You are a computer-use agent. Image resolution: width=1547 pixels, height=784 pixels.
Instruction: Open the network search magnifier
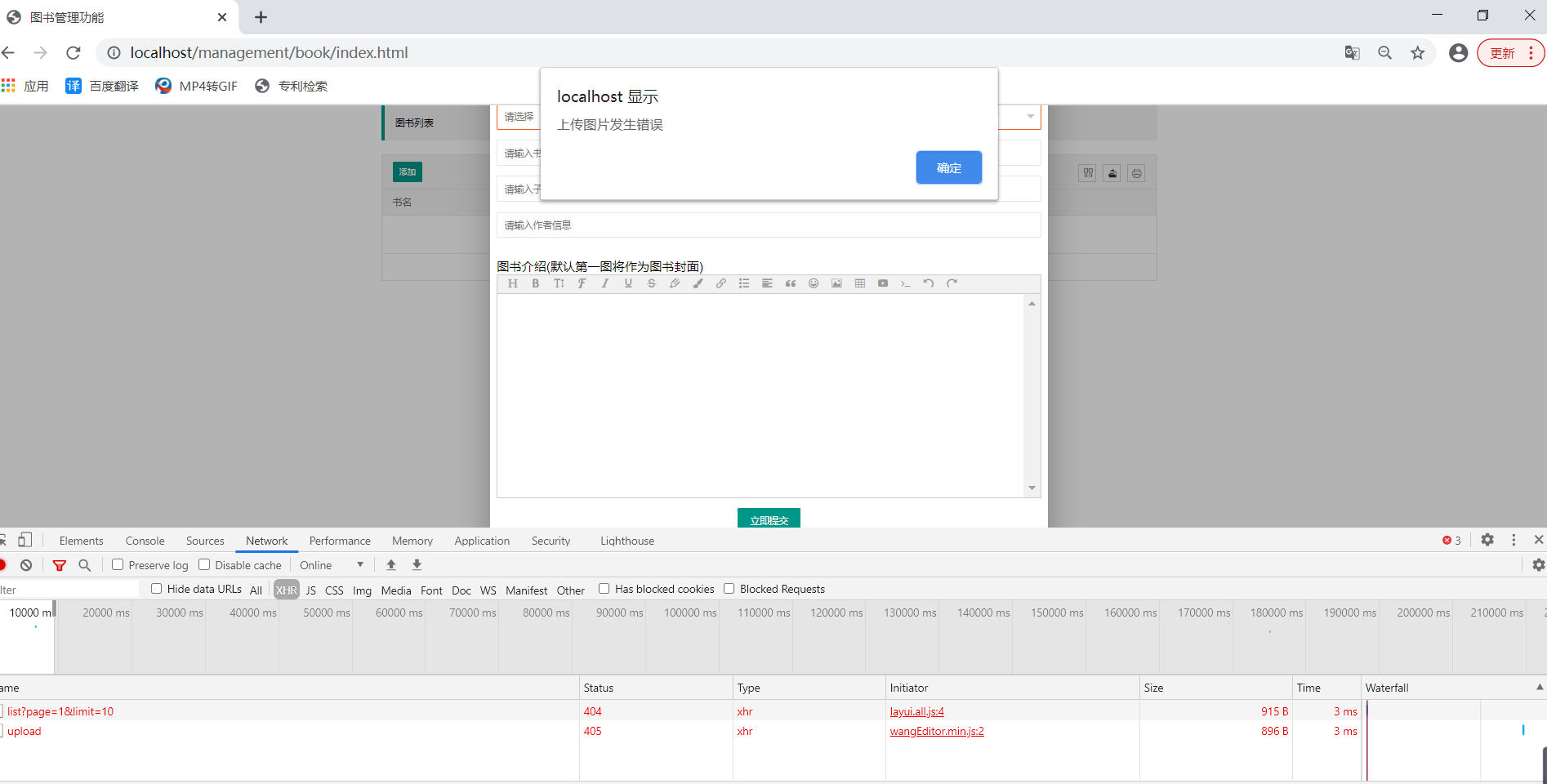coord(84,565)
